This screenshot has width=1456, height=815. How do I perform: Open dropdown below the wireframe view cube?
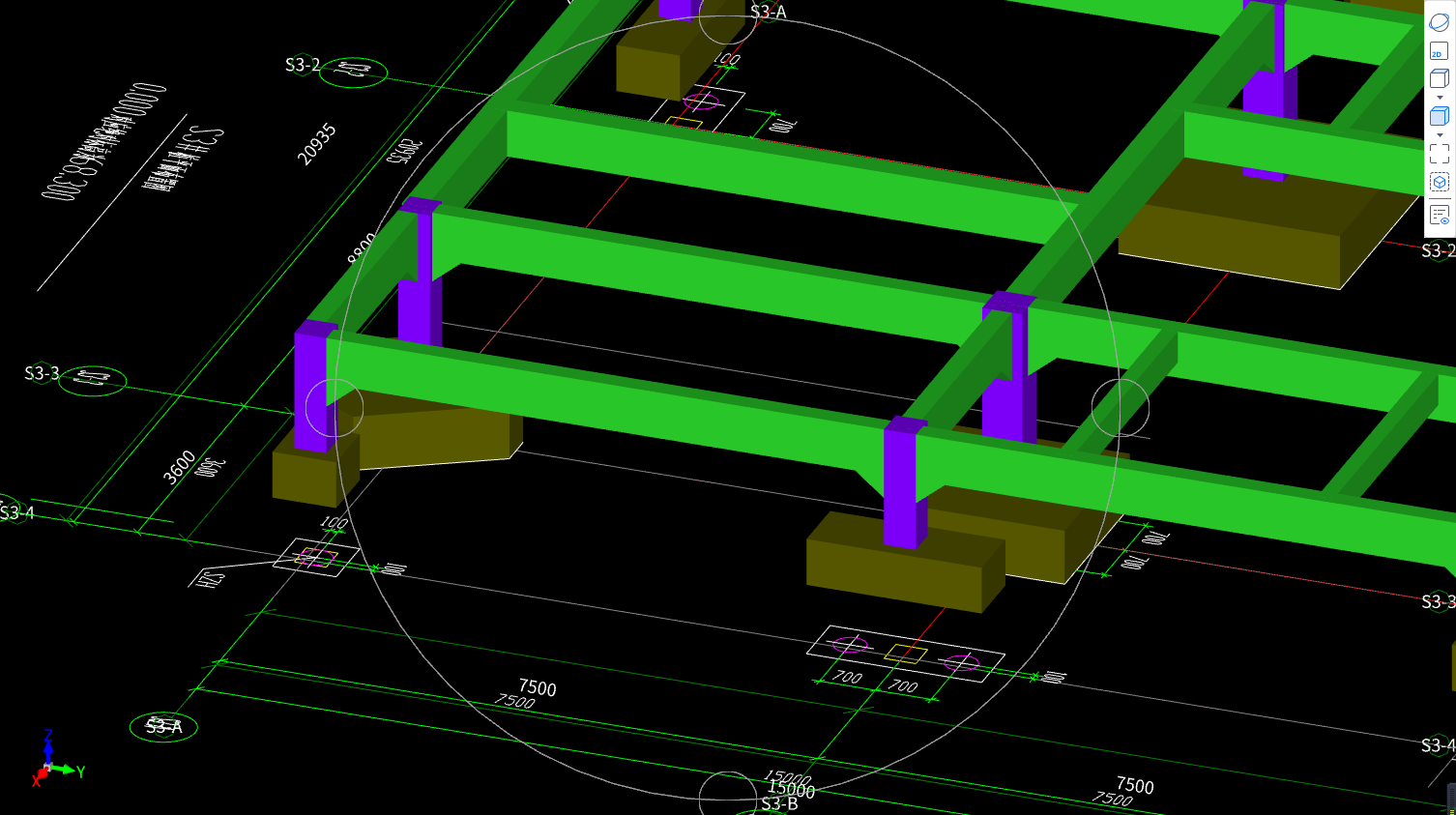click(1440, 98)
